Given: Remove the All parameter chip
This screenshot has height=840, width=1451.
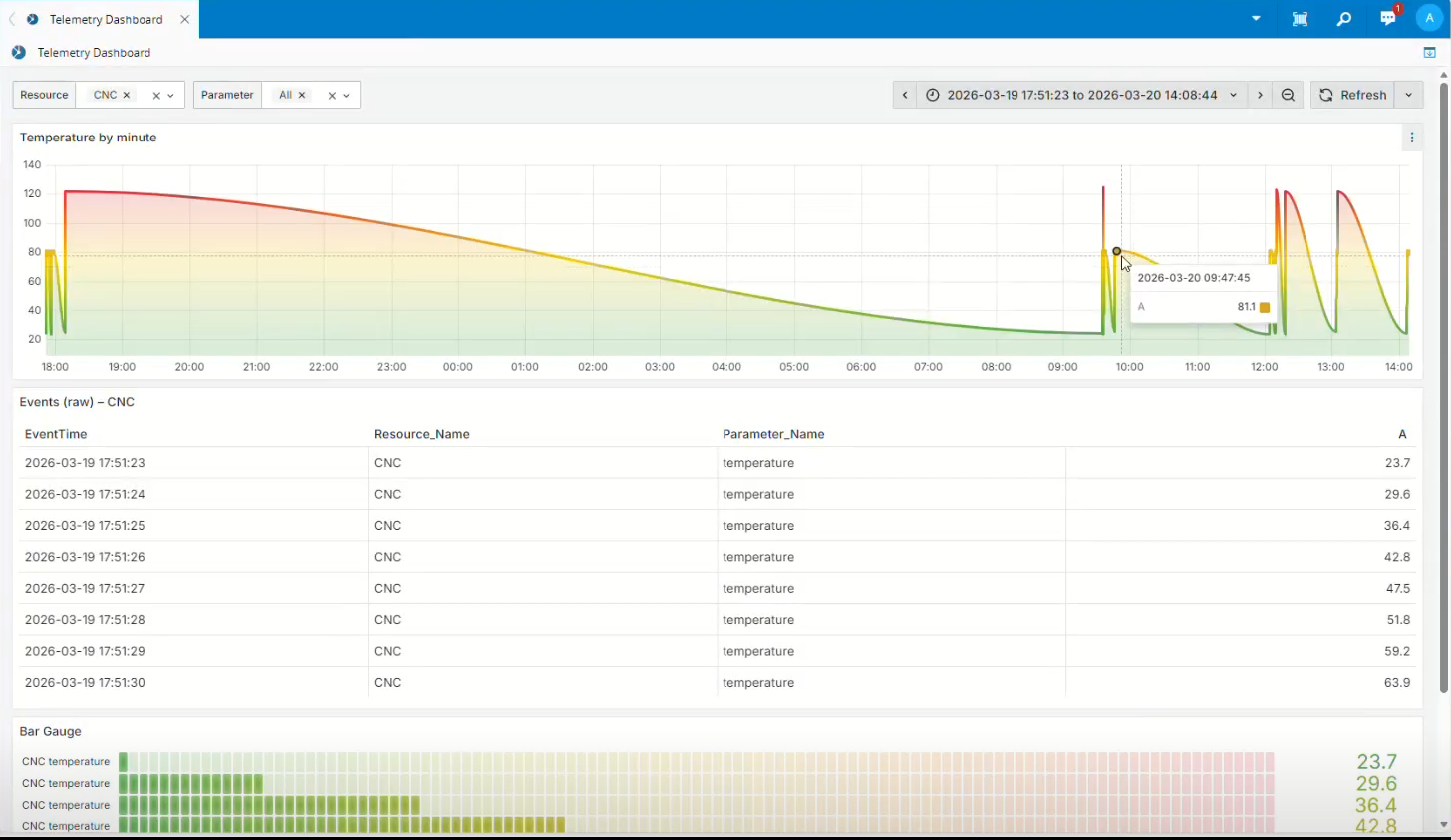Looking at the screenshot, I should pyautogui.click(x=302, y=95).
